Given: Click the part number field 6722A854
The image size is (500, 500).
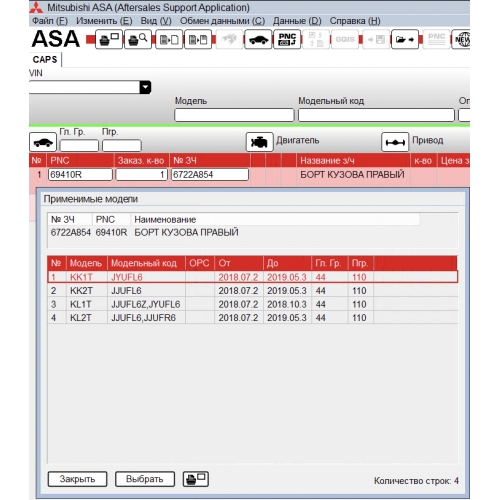Looking at the screenshot, I should point(210,175).
